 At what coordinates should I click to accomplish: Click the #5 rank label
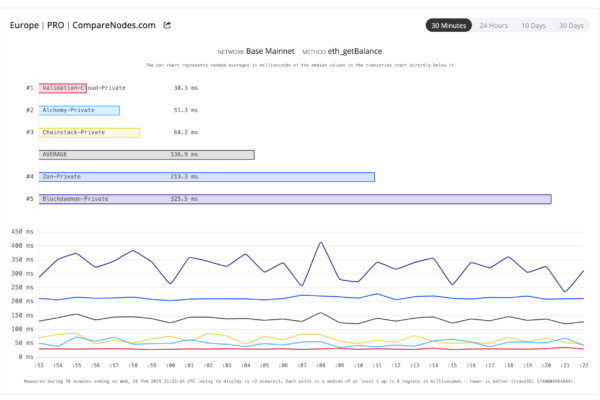click(29, 199)
